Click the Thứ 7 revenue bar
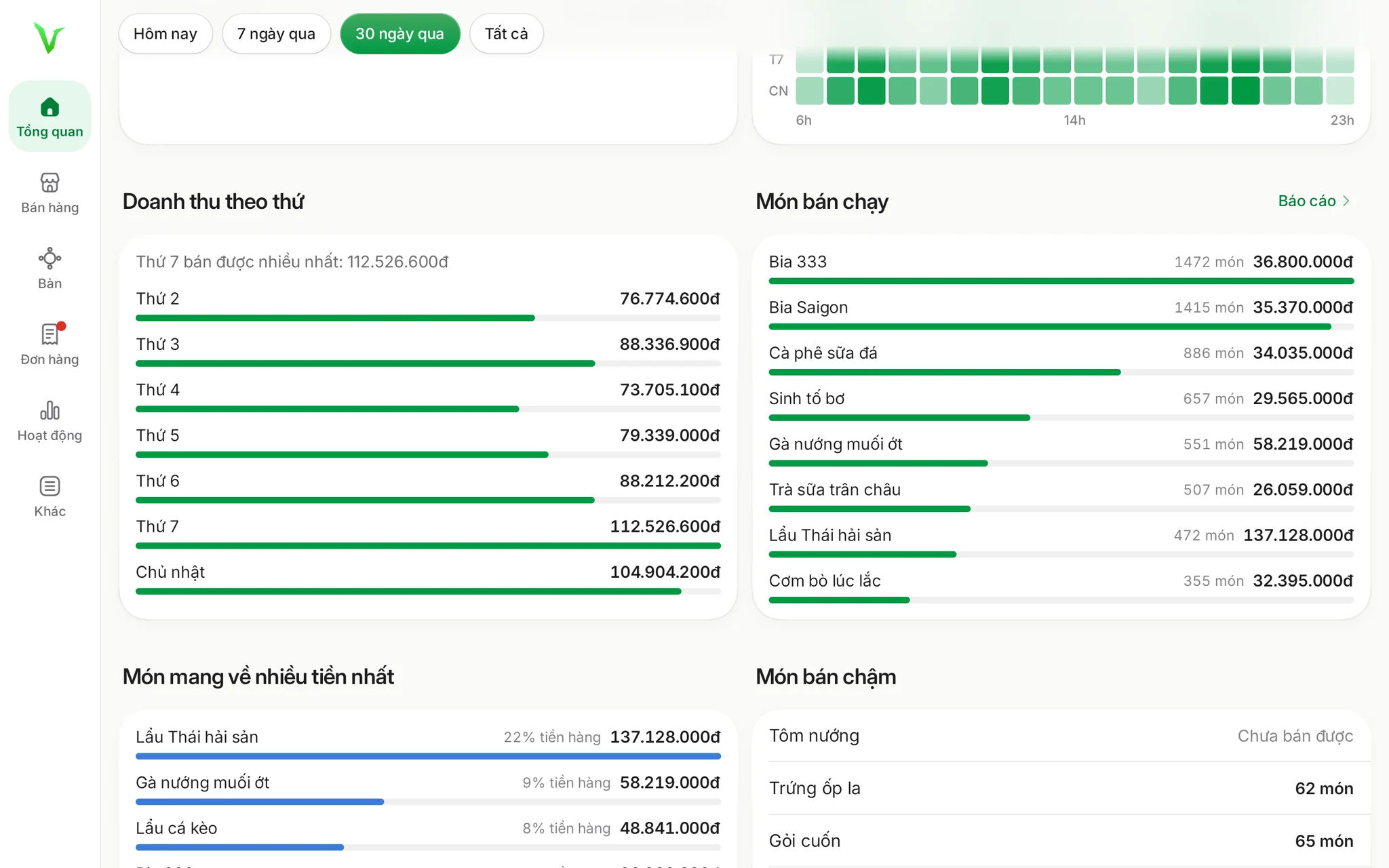 (428, 546)
